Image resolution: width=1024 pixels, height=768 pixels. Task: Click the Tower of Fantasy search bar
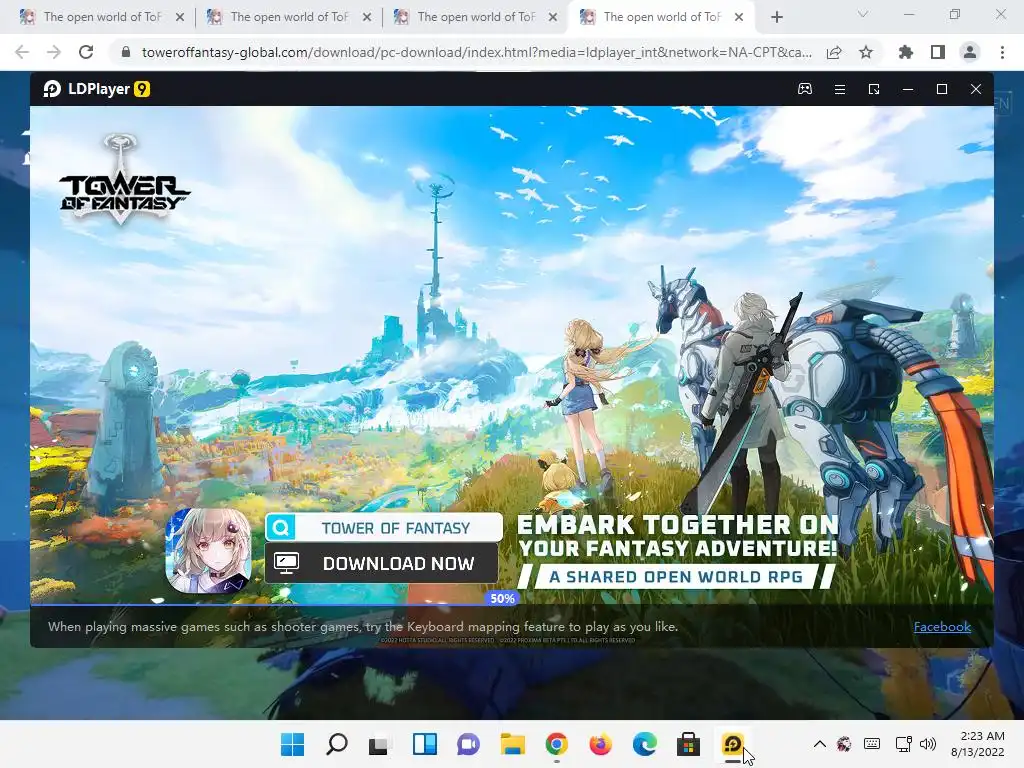[x=384, y=528]
